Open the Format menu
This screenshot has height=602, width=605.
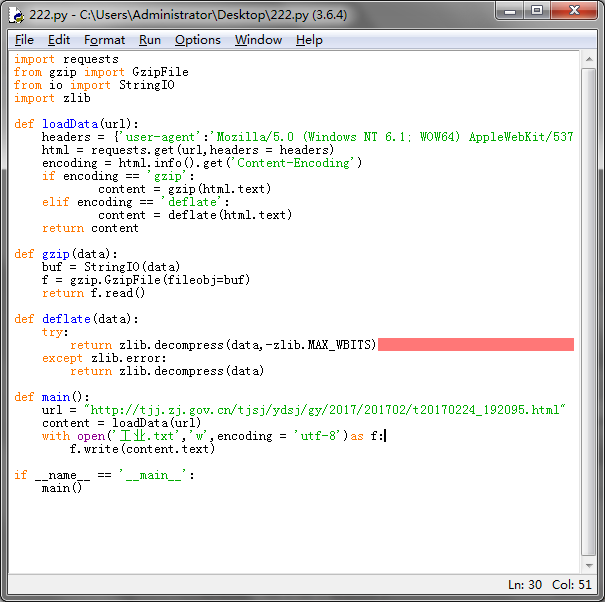pos(104,40)
